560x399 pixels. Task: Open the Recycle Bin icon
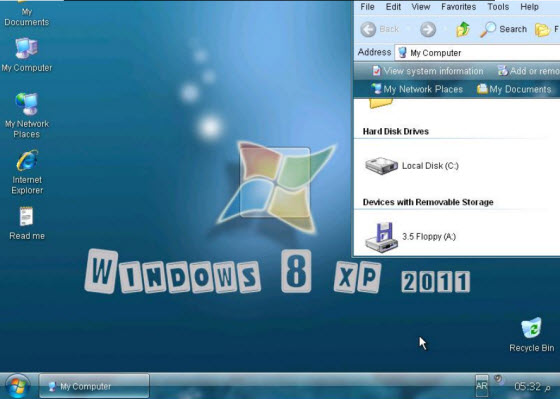coord(531,335)
